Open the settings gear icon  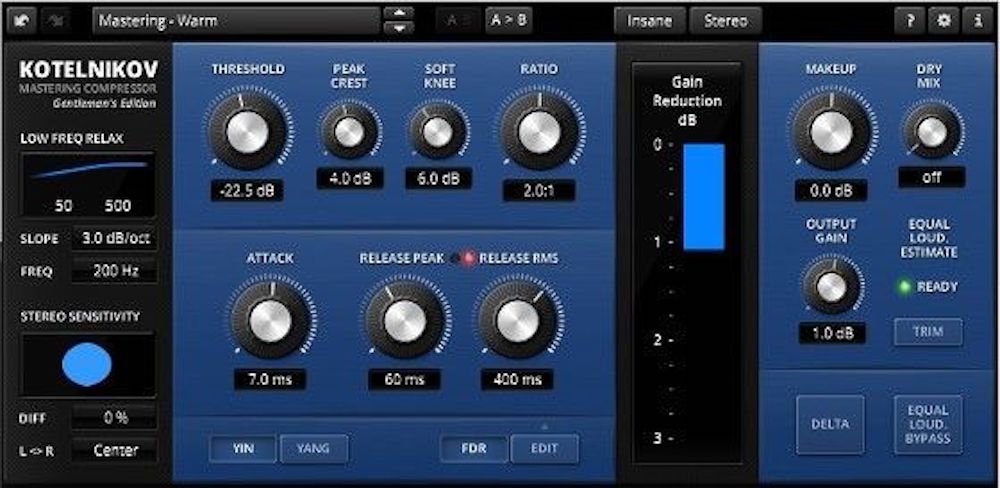943,20
